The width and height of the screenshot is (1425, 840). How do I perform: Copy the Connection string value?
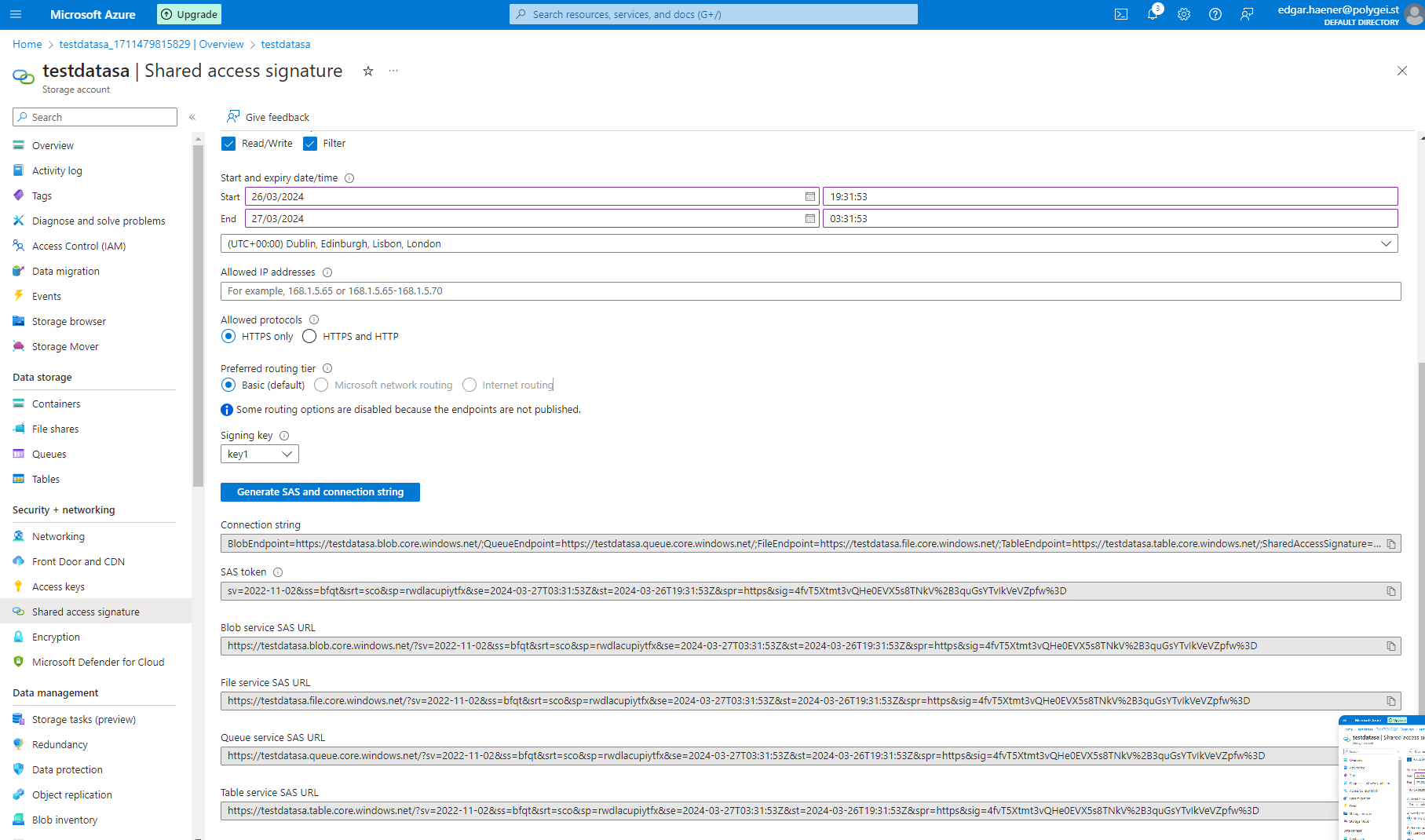click(x=1391, y=544)
